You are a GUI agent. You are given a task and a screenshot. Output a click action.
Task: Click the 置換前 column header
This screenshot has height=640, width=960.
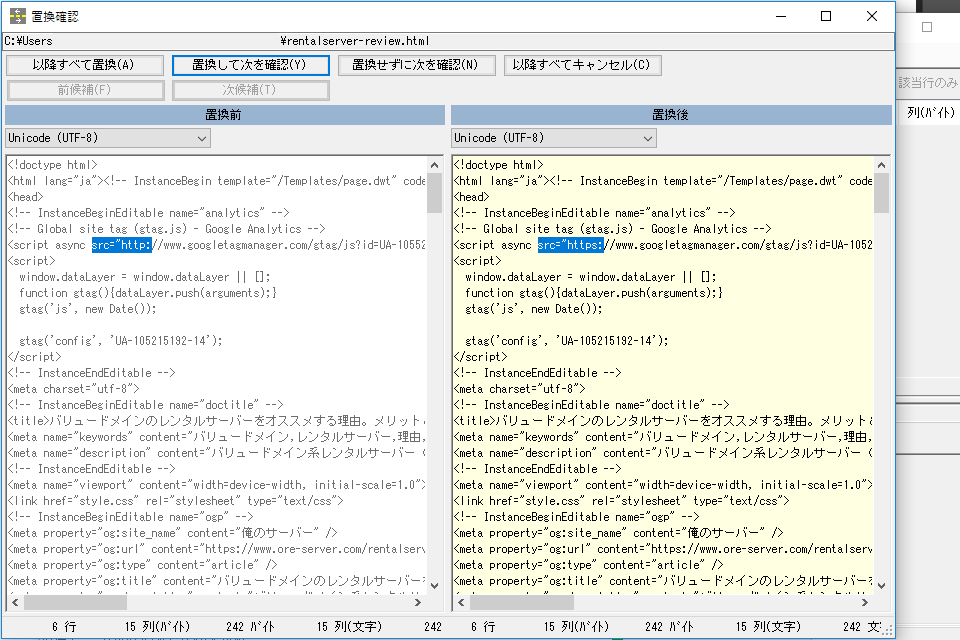225,115
